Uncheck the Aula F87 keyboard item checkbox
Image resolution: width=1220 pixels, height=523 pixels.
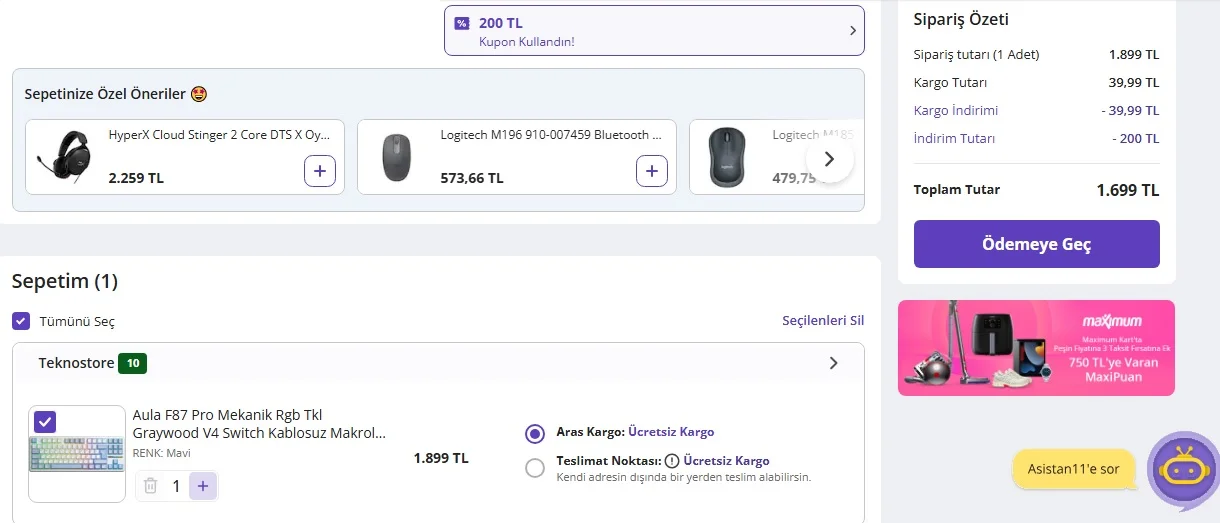(45, 421)
